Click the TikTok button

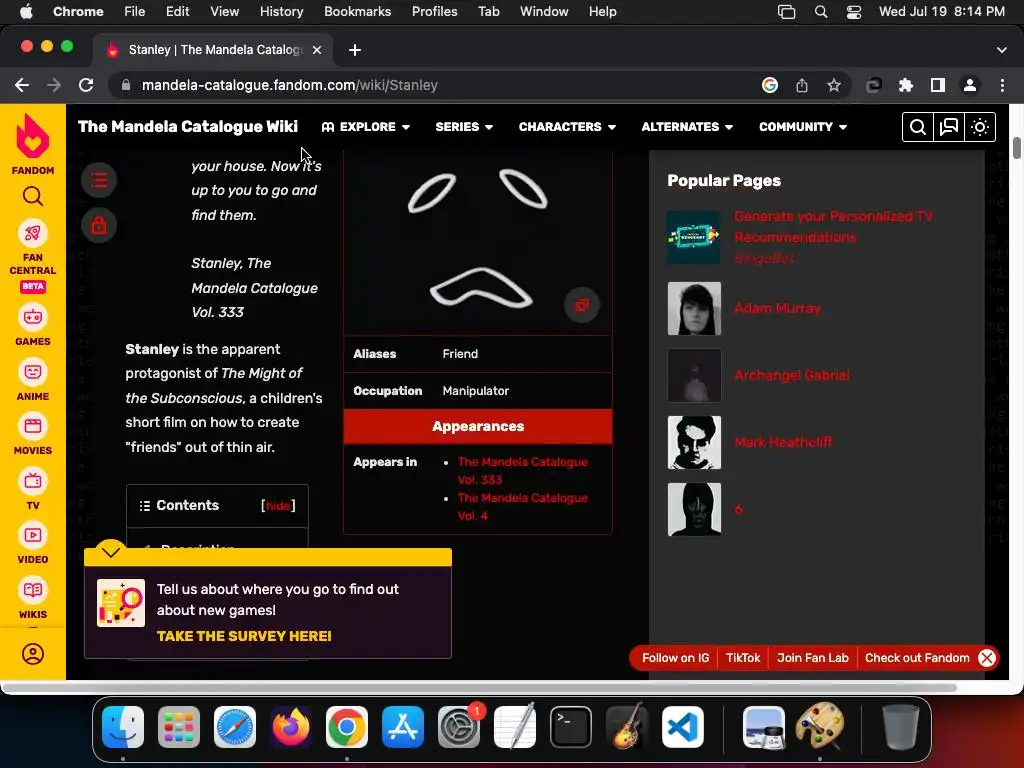(743, 658)
